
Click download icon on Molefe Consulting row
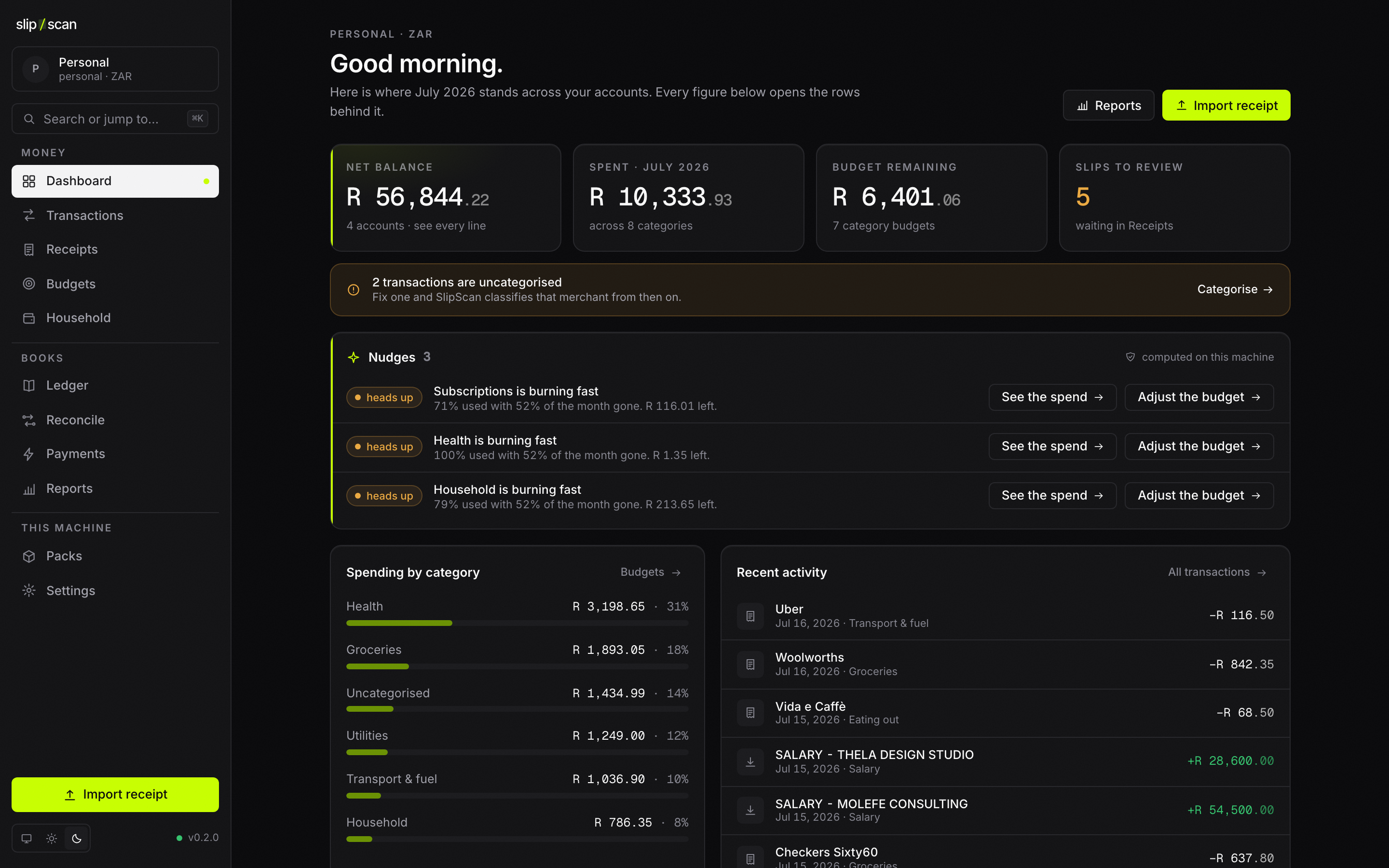coord(750,810)
